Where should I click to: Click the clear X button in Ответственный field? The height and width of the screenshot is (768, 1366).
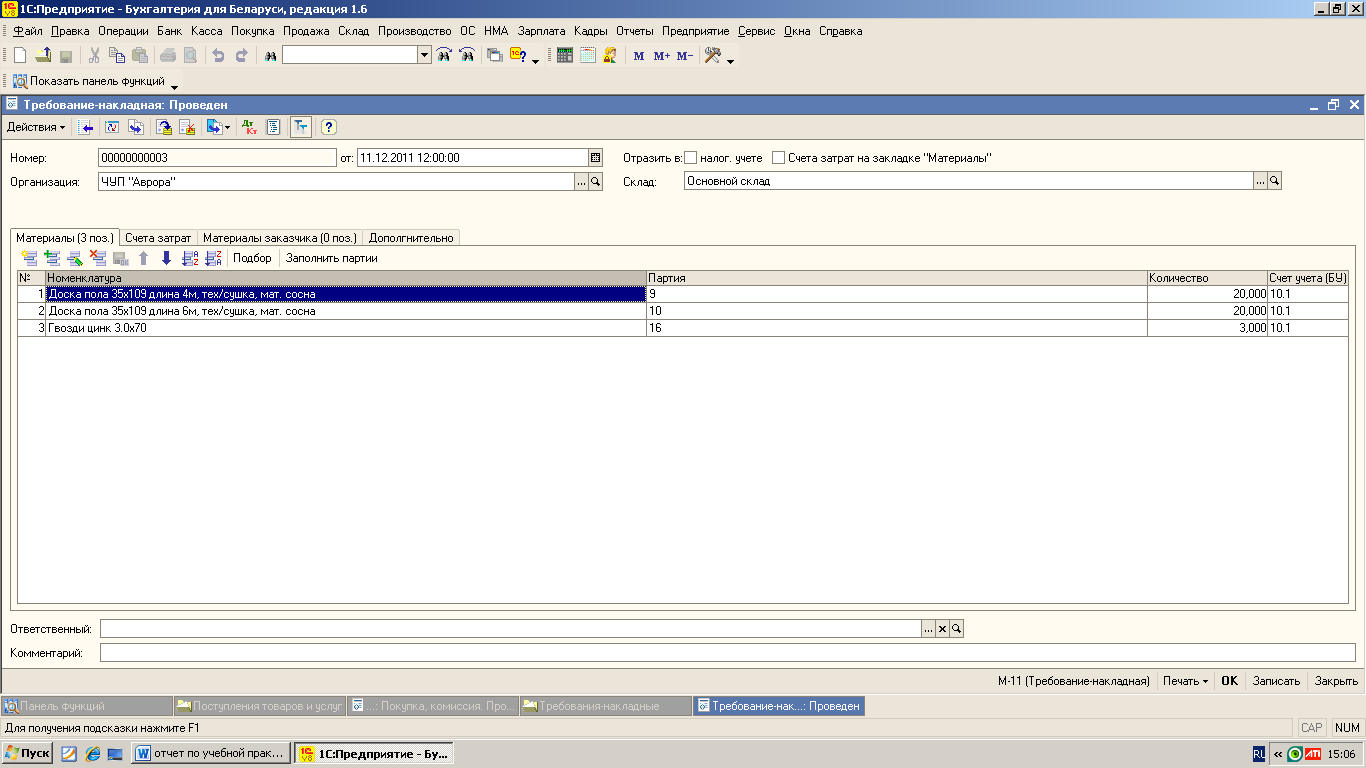[x=942, y=628]
